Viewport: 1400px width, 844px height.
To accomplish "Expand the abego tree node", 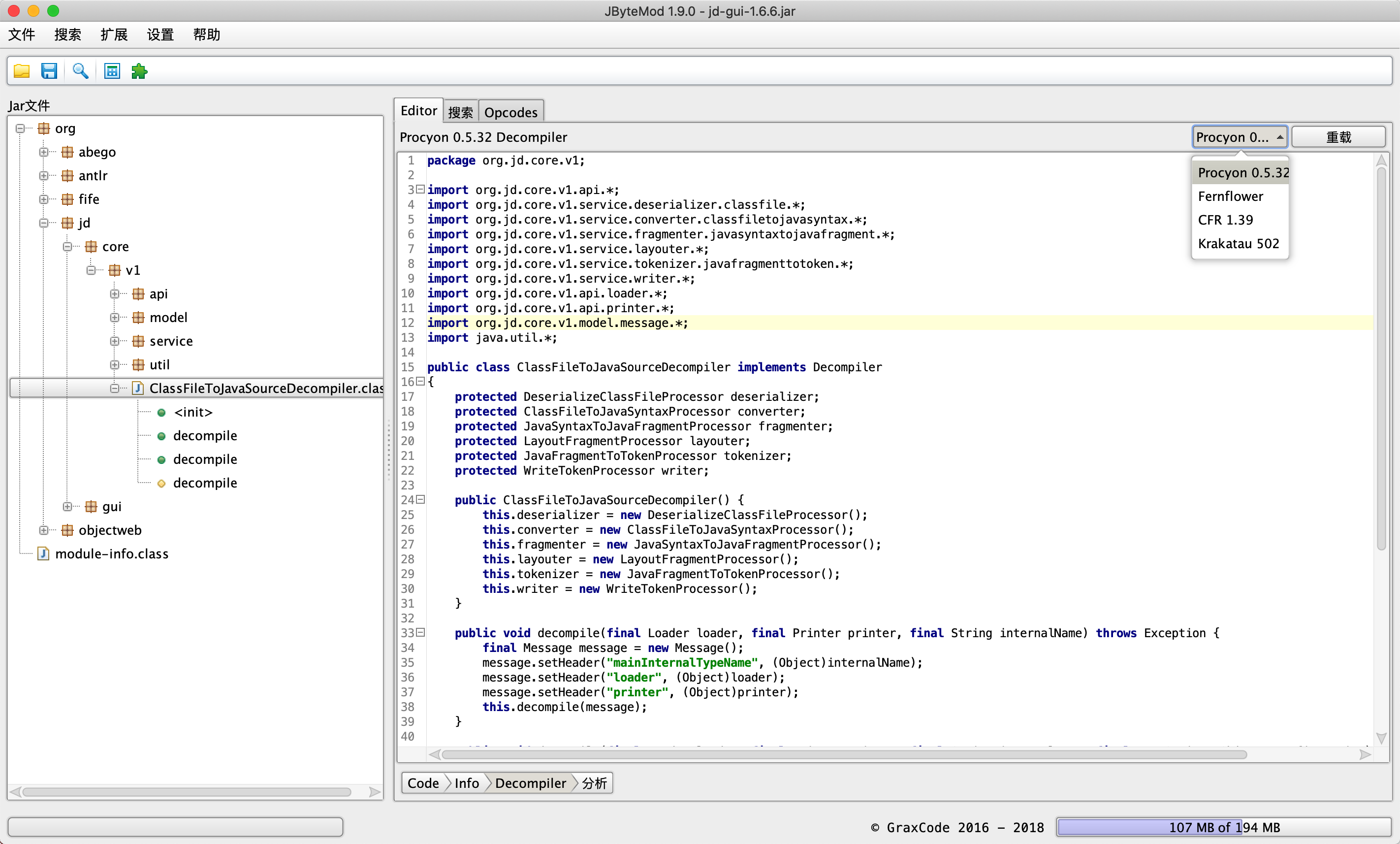I will [x=44, y=152].
